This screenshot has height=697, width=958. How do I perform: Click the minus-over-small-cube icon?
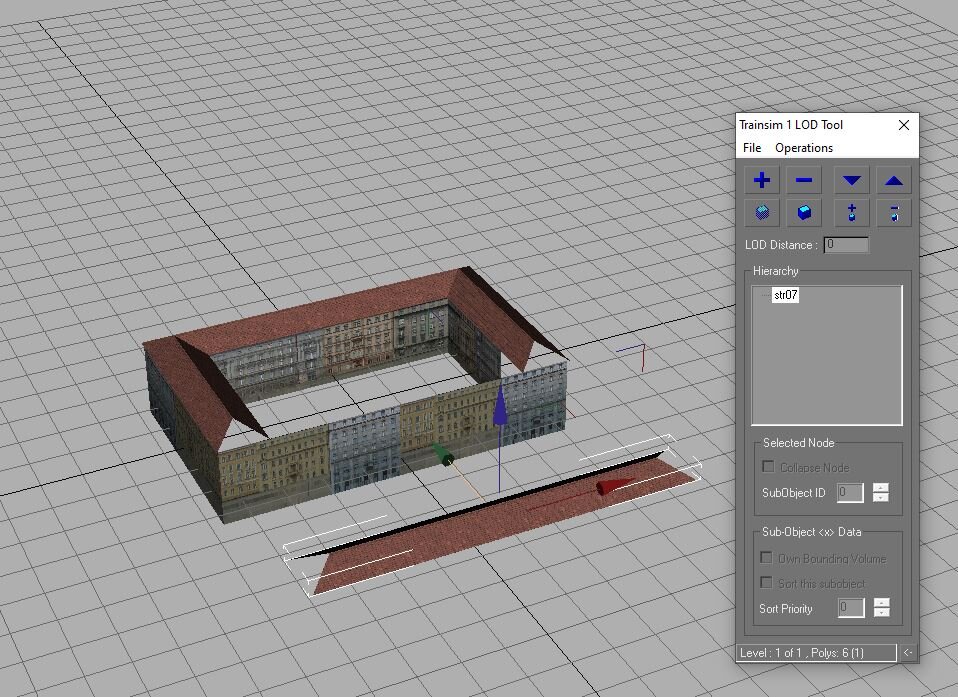[894, 213]
